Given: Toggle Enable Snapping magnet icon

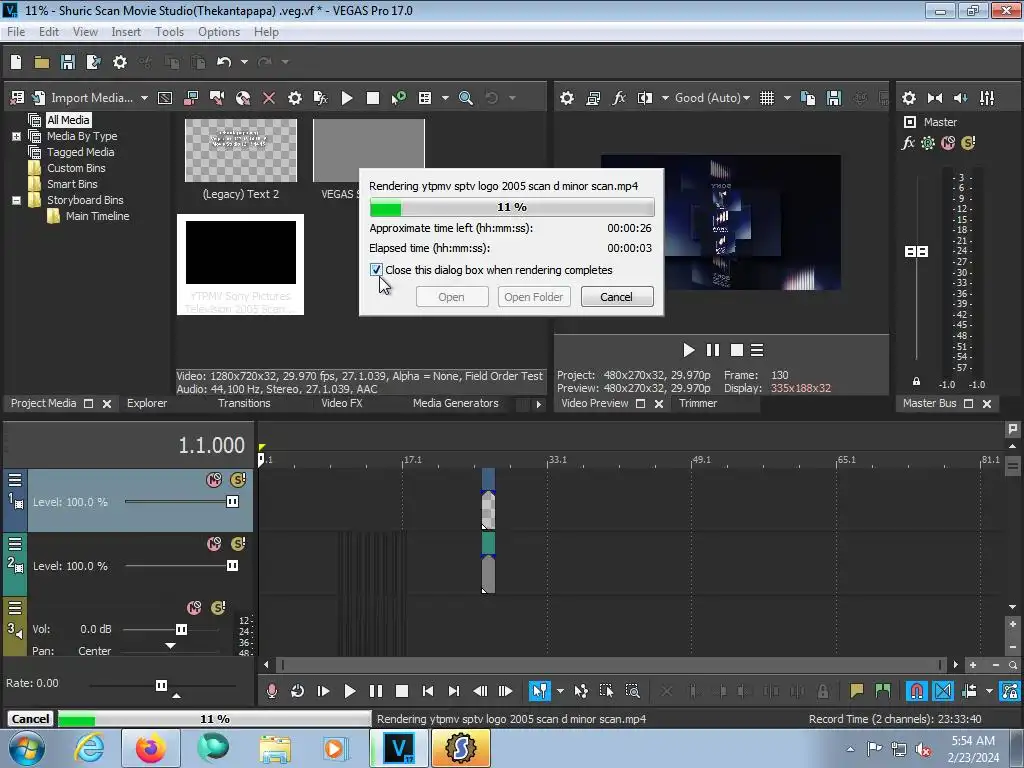Looking at the screenshot, I should [x=917, y=691].
